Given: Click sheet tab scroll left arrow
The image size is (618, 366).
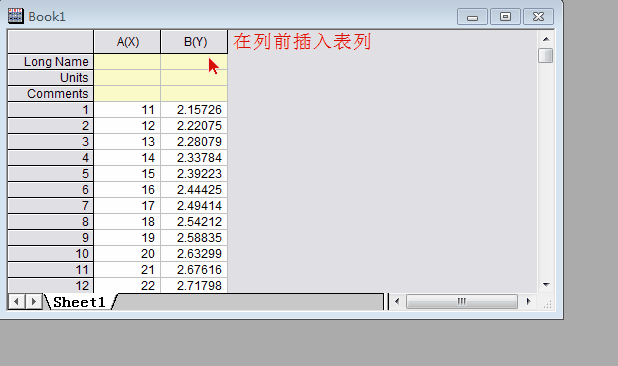Looking at the screenshot, I should tap(17, 302).
